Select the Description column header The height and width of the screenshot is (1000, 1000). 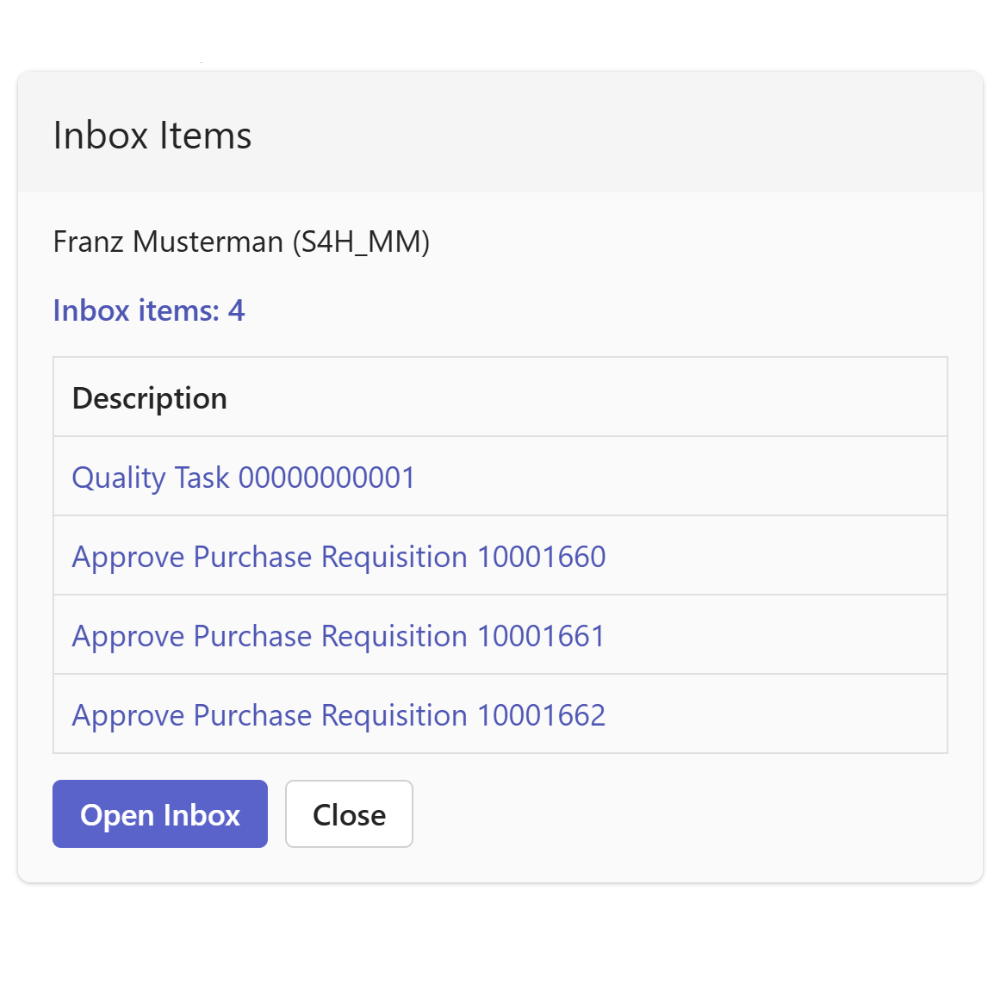coord(149,399)
